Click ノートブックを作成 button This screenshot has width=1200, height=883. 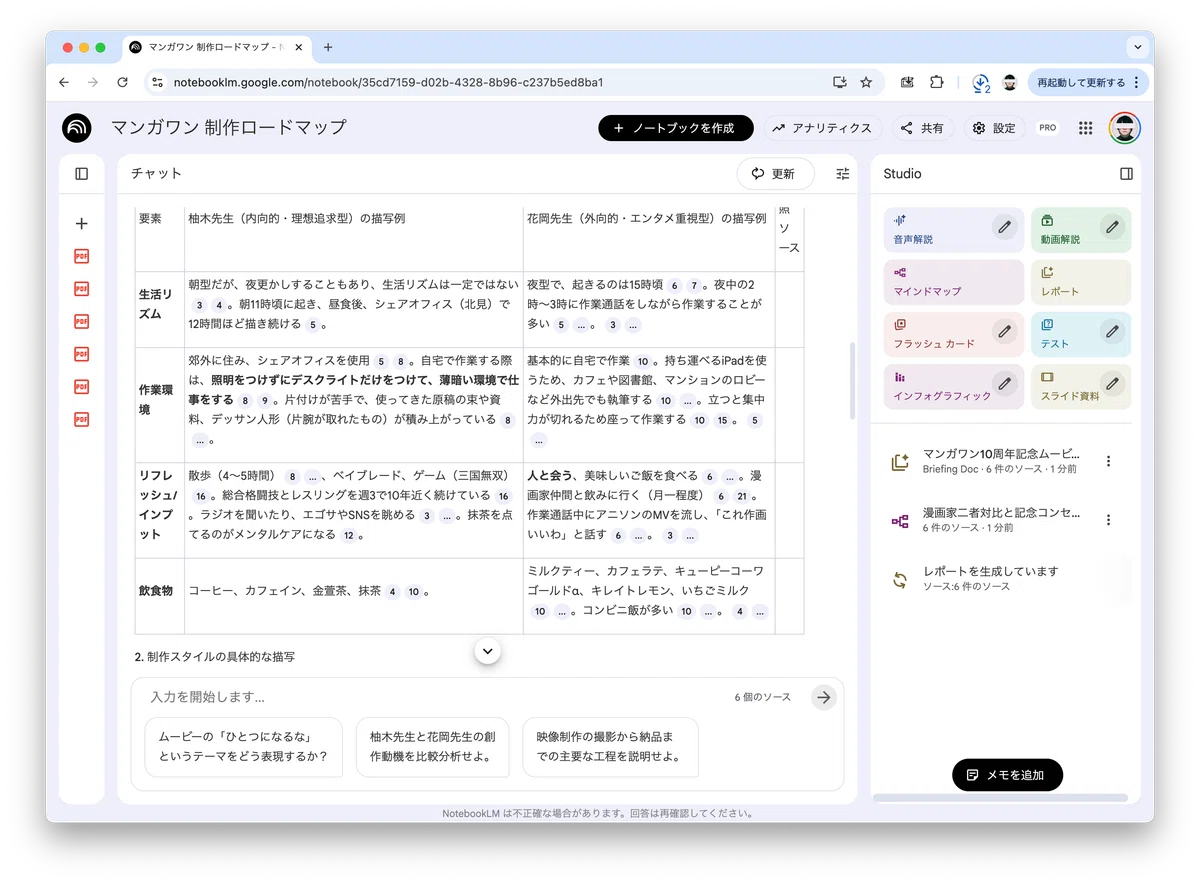(674, 128)
